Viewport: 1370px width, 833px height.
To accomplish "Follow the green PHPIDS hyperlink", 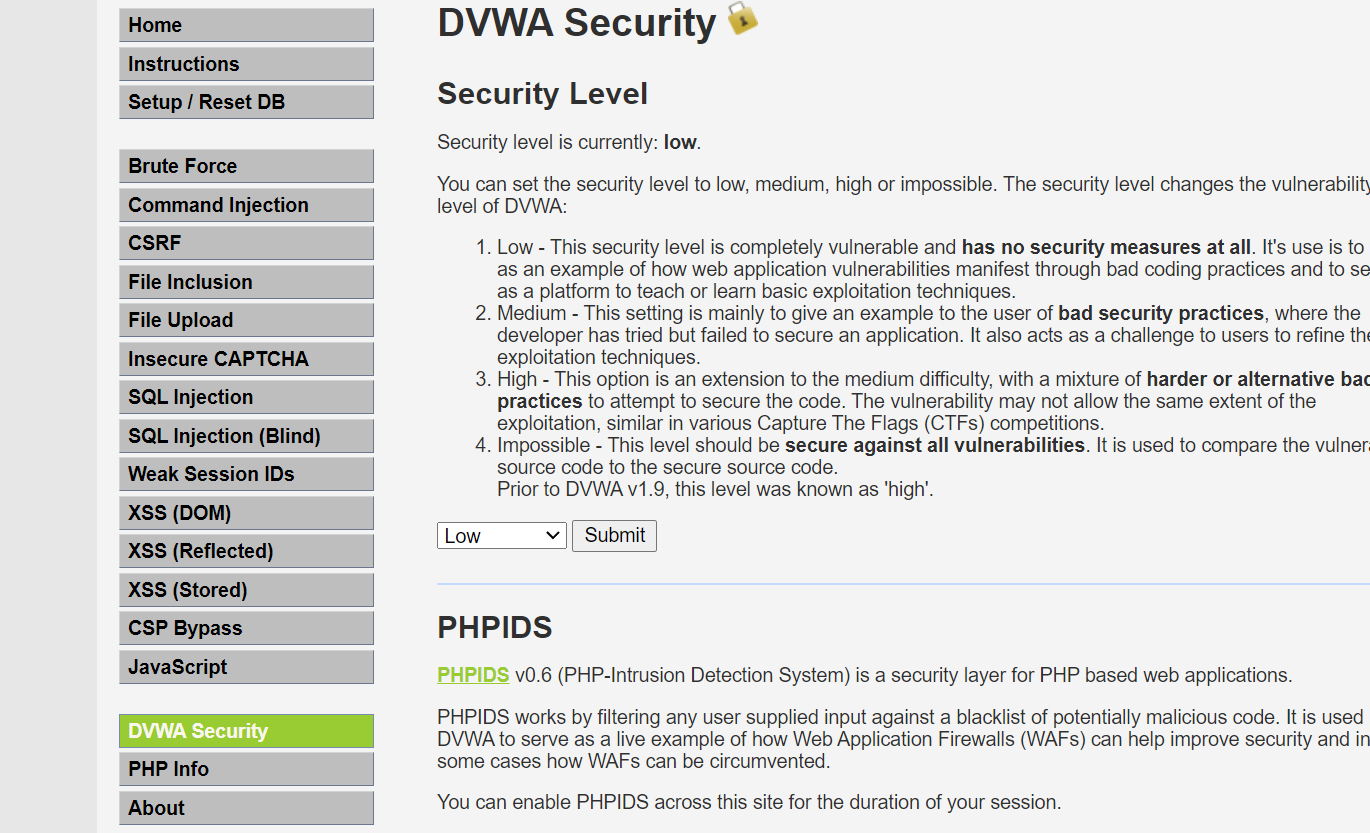I will [473, 675].
